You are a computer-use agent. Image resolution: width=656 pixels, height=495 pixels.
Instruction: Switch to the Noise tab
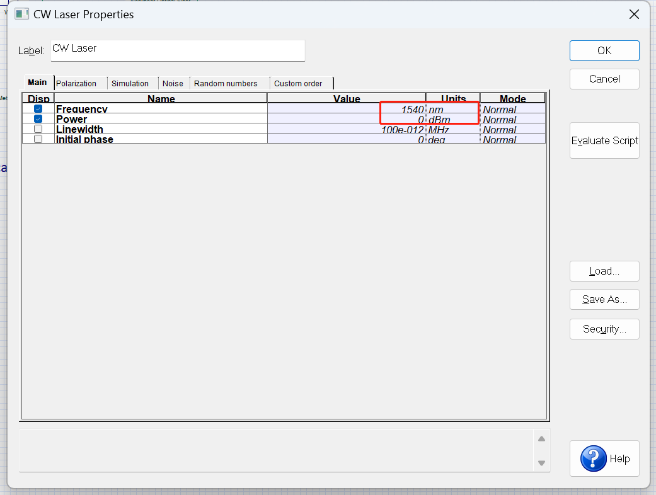click(x=173, y=83)
